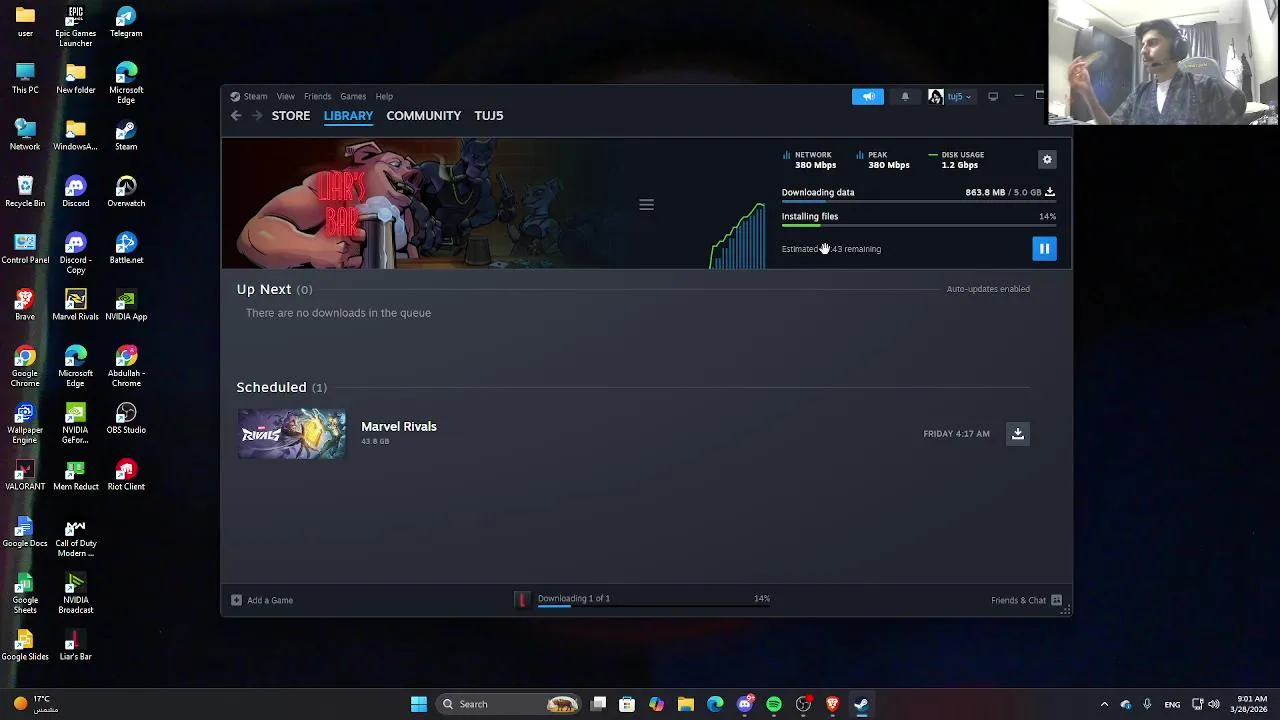Open the STORE tab
This screenshot has height=720, width=1280.
(x=291, y=116)
